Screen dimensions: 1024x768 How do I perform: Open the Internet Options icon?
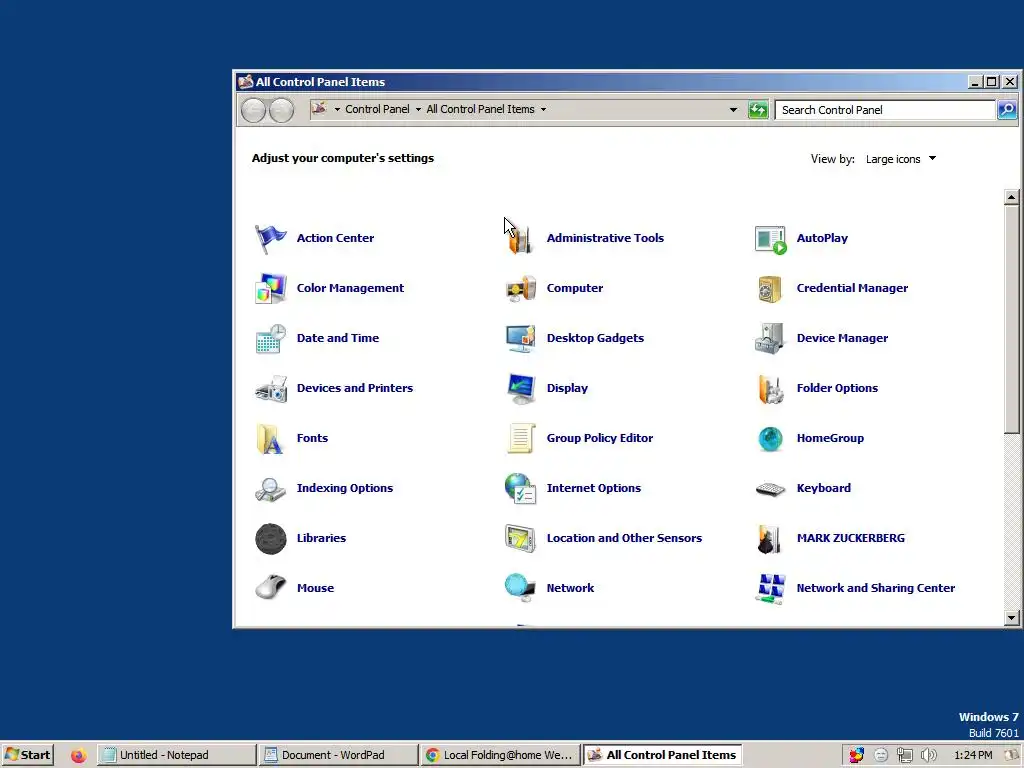point(520,488)
